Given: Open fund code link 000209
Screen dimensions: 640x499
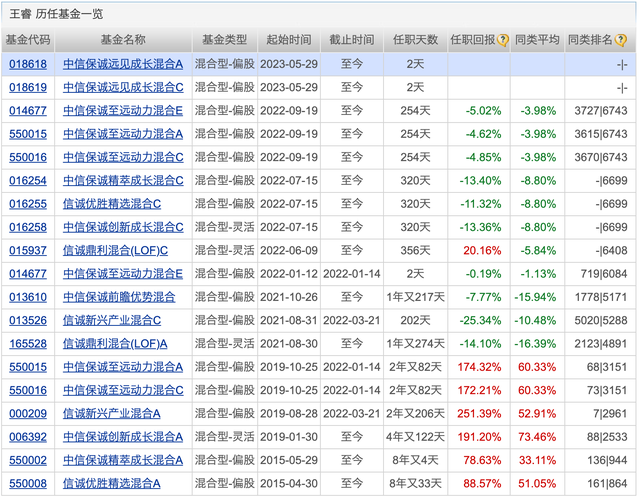Looking at the screenshot, I should (x=28, y=414).
